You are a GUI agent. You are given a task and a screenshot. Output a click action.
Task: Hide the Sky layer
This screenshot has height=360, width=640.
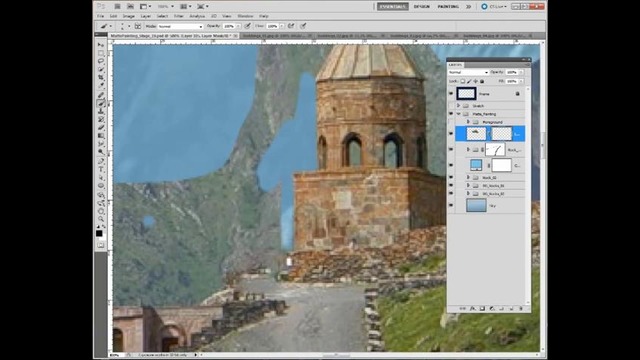[x=451, y=206]
